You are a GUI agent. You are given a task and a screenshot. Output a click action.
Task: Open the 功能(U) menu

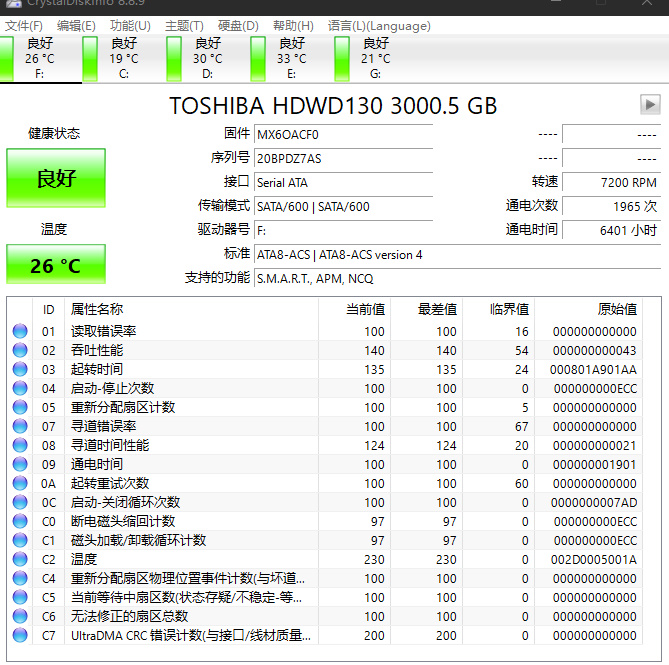(x=130, y=26)
